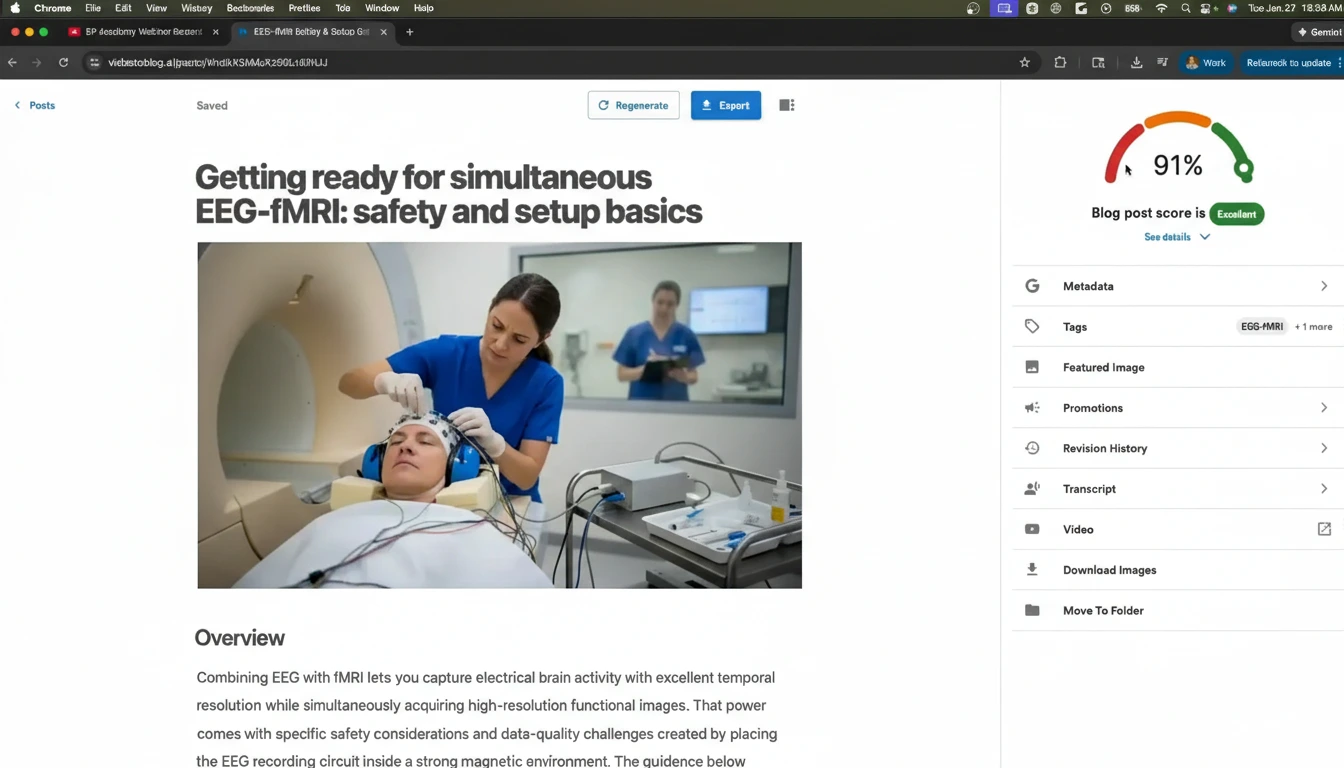Open Revision History clock icon

(1032, 448)
